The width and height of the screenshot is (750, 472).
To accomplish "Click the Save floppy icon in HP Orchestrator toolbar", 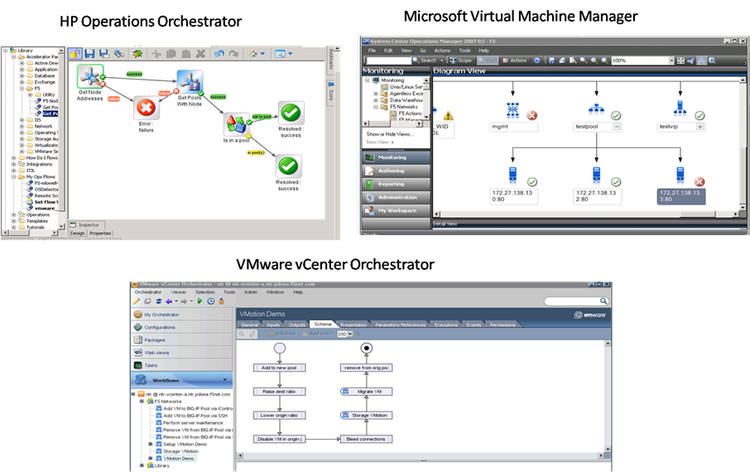I will 89,54.
